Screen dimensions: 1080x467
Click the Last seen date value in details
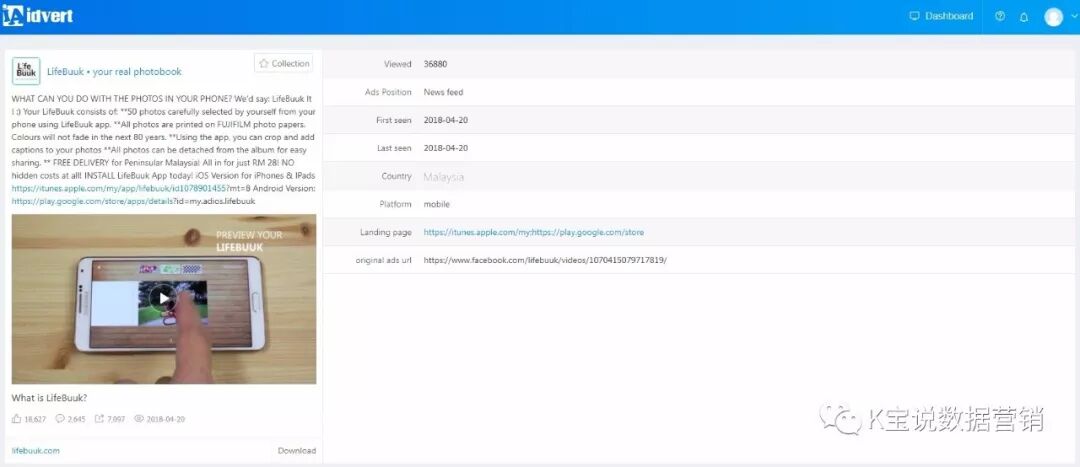coord(446,148)
